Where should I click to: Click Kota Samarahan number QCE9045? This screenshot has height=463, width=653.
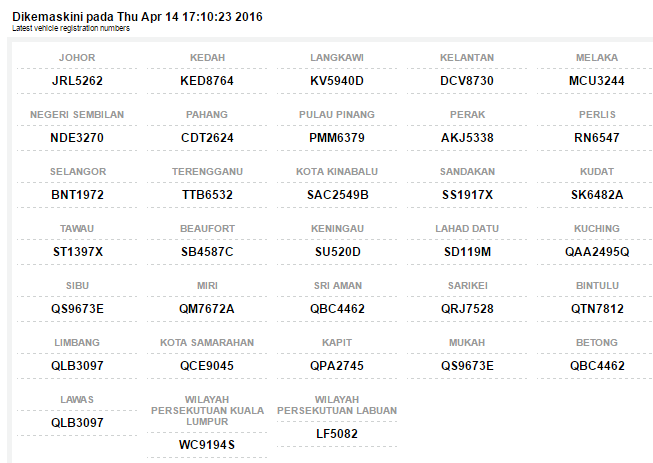pos(207,366)
